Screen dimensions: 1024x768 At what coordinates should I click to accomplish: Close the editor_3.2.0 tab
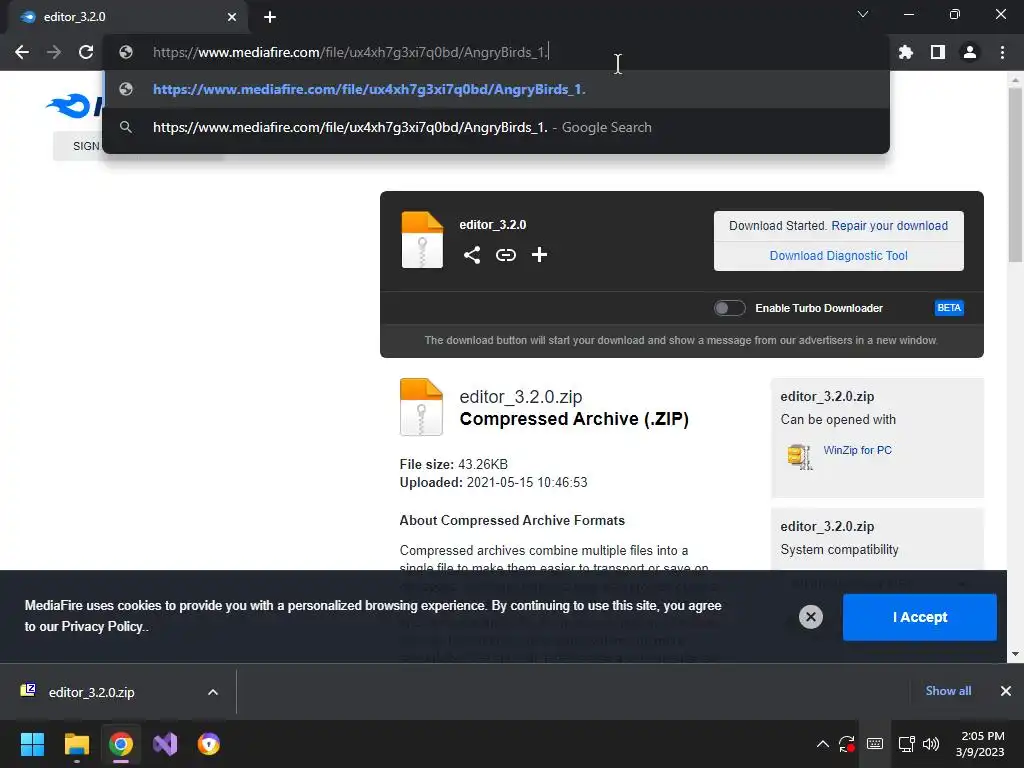click(x=232, y=17)
